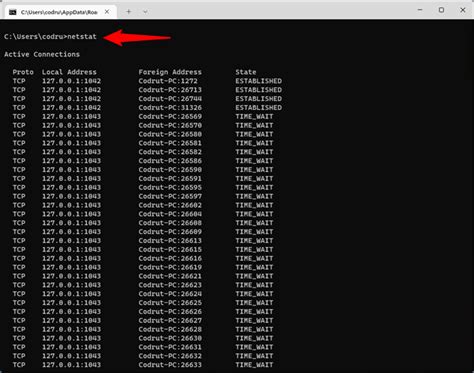Click the Foreign Address column header
This screenshot has width=474, height=373.
coord(170,72)
